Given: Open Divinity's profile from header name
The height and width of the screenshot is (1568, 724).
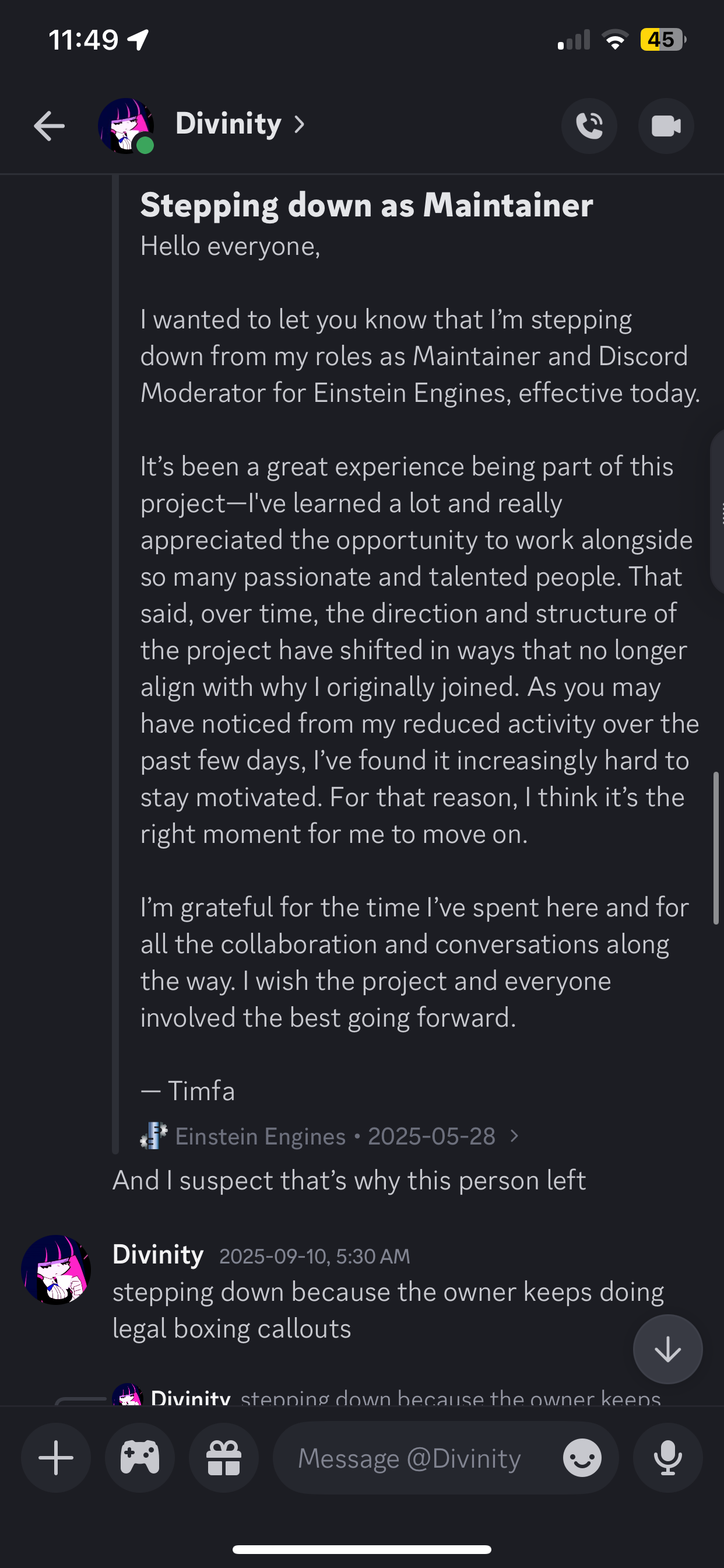Looking at the screenshot, I should [x=228, y=124].
